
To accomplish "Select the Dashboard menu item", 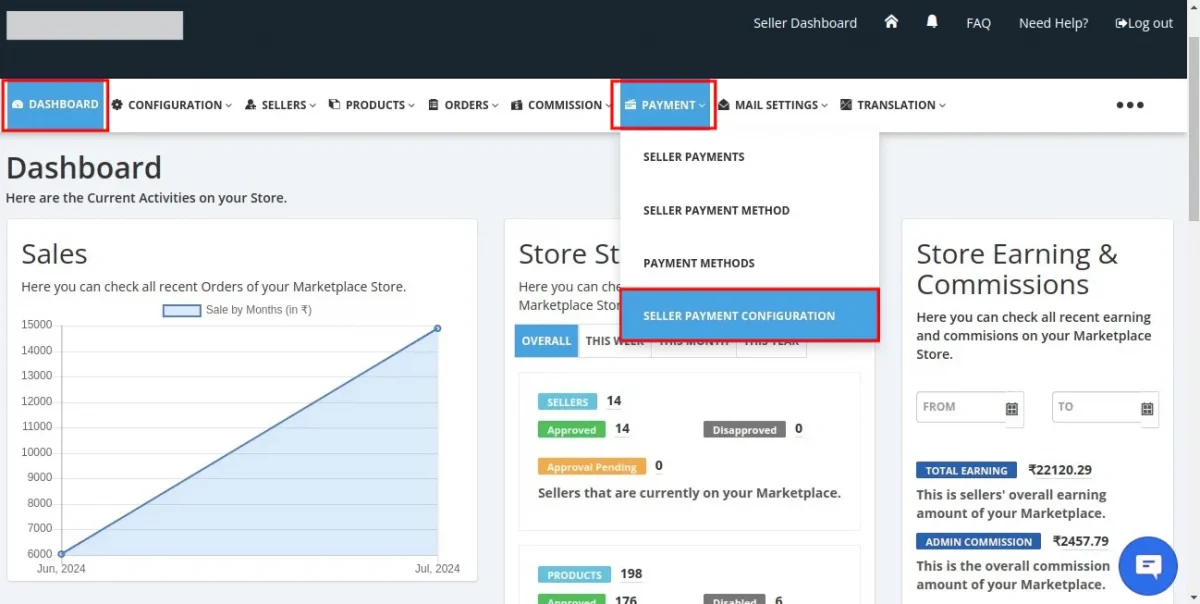I will pos(55,105).
